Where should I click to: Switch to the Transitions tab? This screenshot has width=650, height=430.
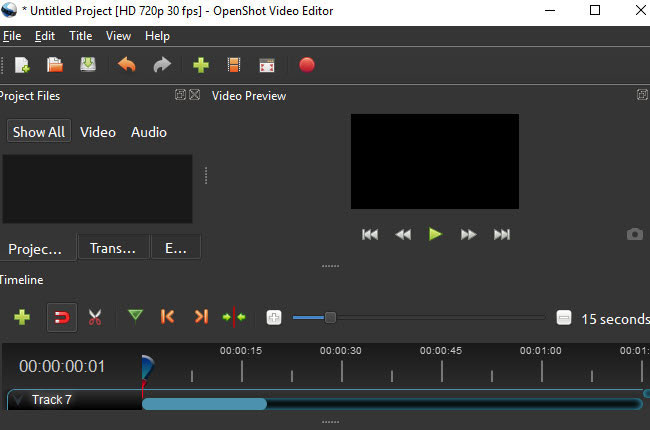(113, 248)
